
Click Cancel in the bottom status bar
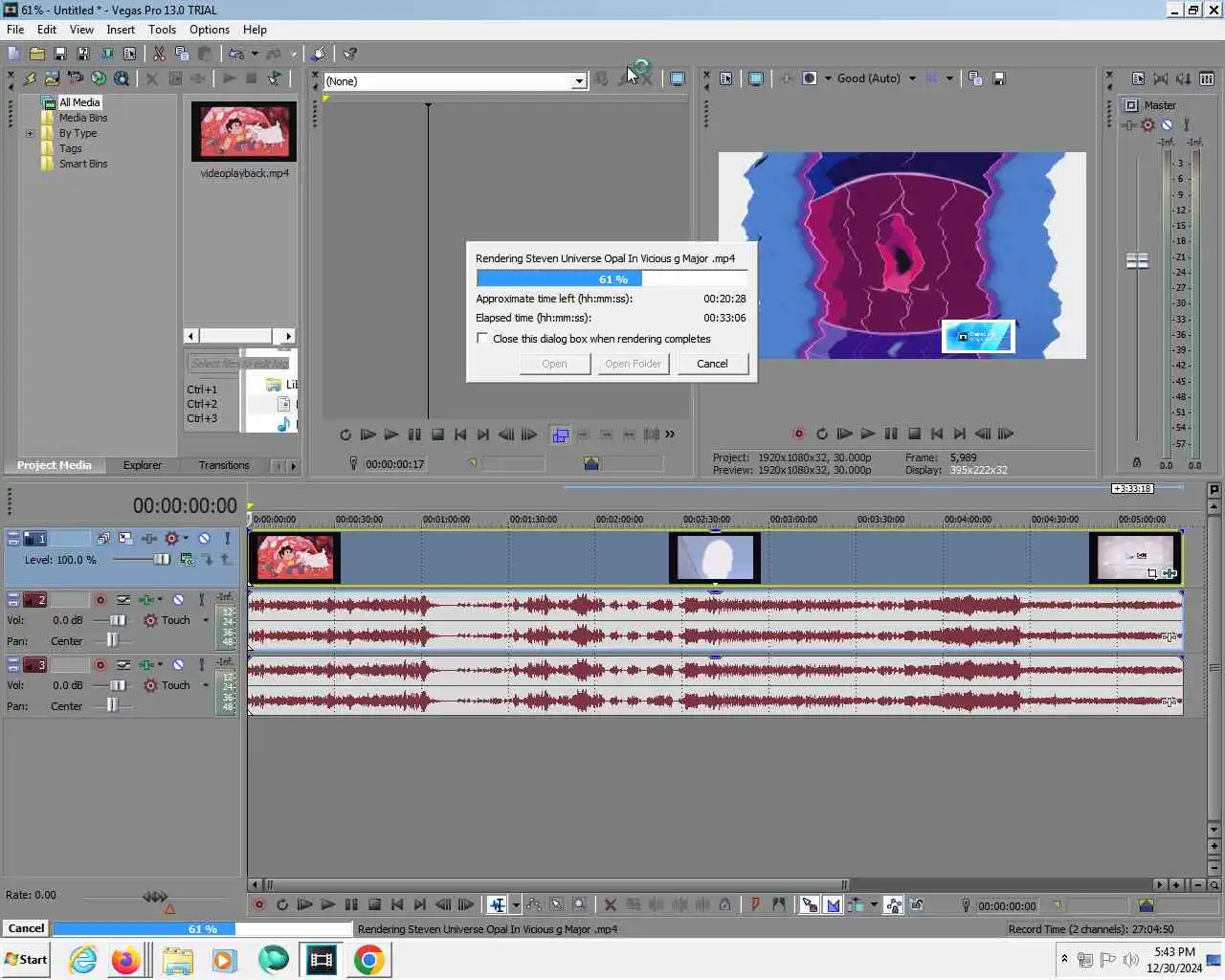26,928
